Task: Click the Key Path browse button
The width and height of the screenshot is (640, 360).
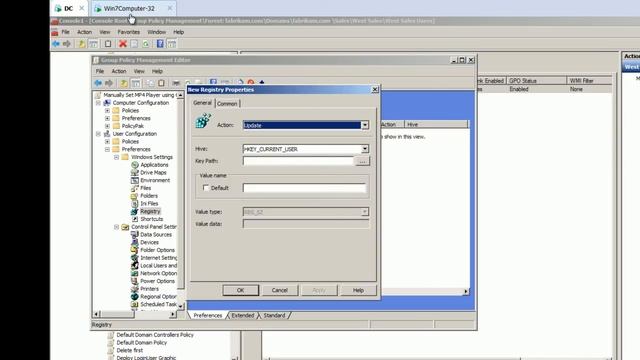Action: [362, 161]
